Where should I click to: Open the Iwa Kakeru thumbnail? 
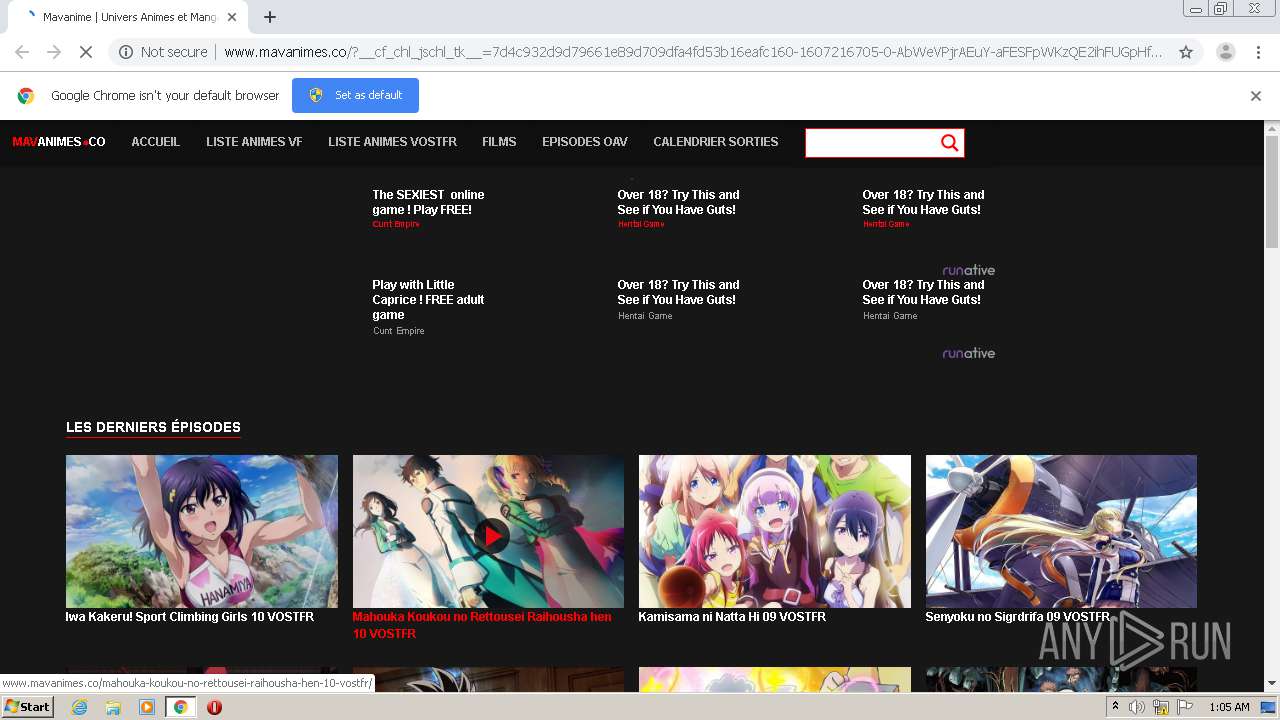[202, 531]
